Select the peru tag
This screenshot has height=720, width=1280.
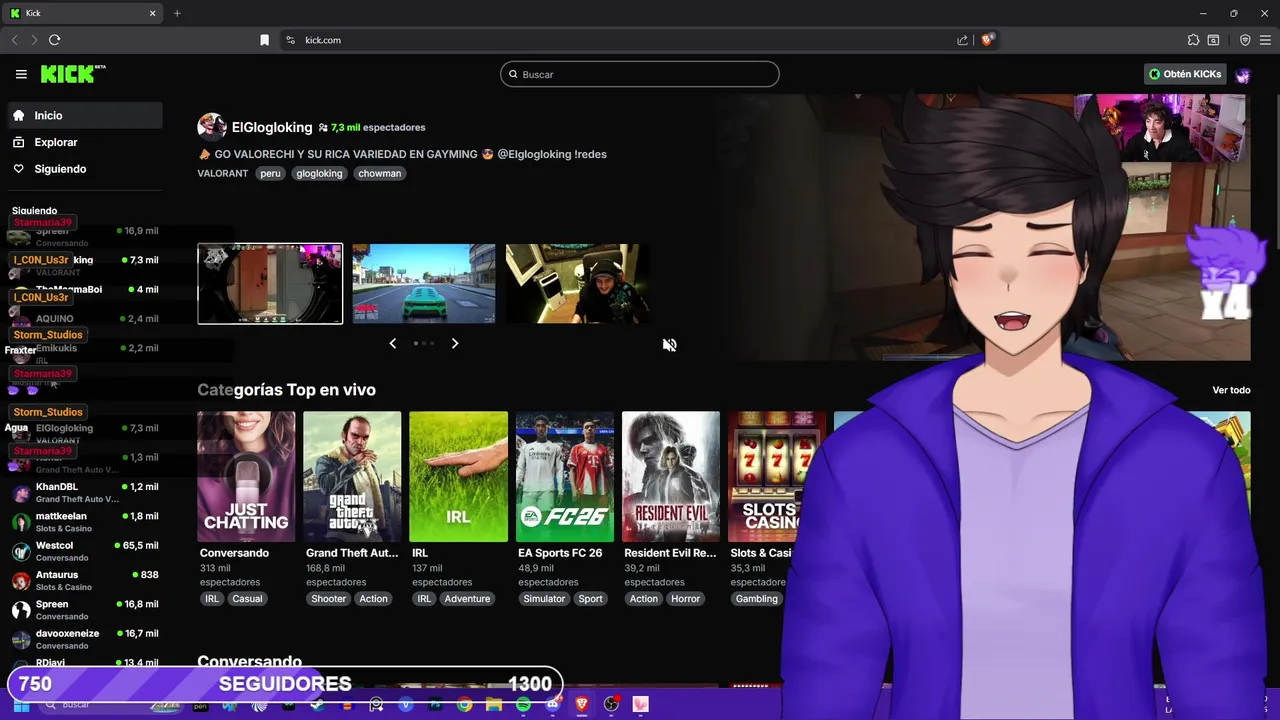coord(270,173)
